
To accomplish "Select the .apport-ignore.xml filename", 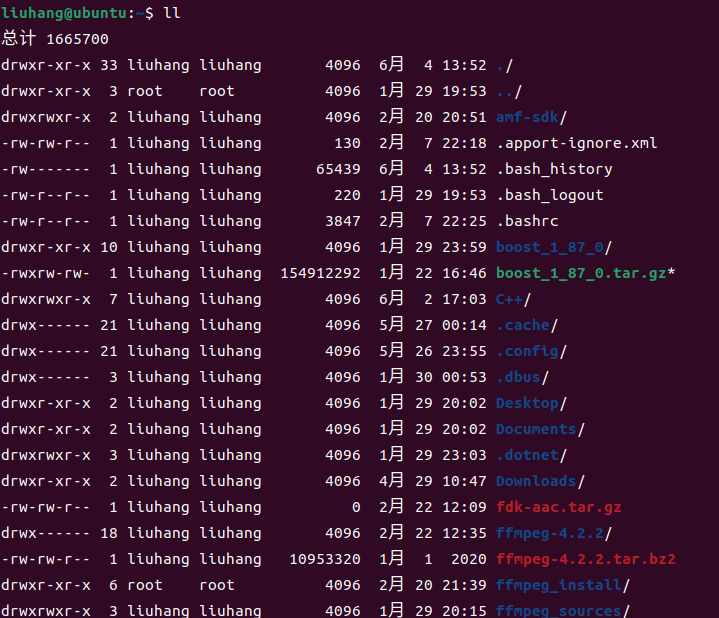I will [577, 143].
